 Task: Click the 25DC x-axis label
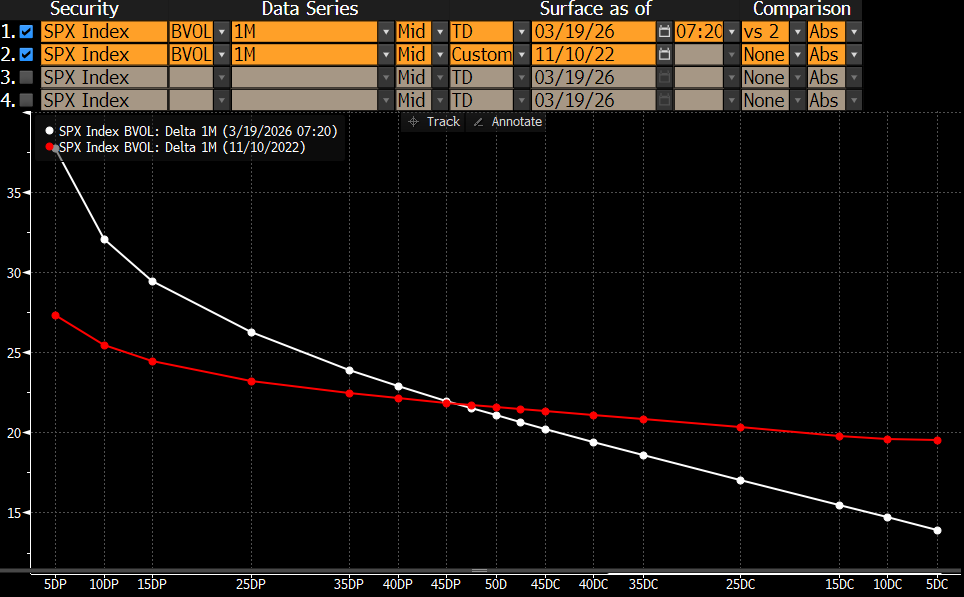tap(740, 584)
